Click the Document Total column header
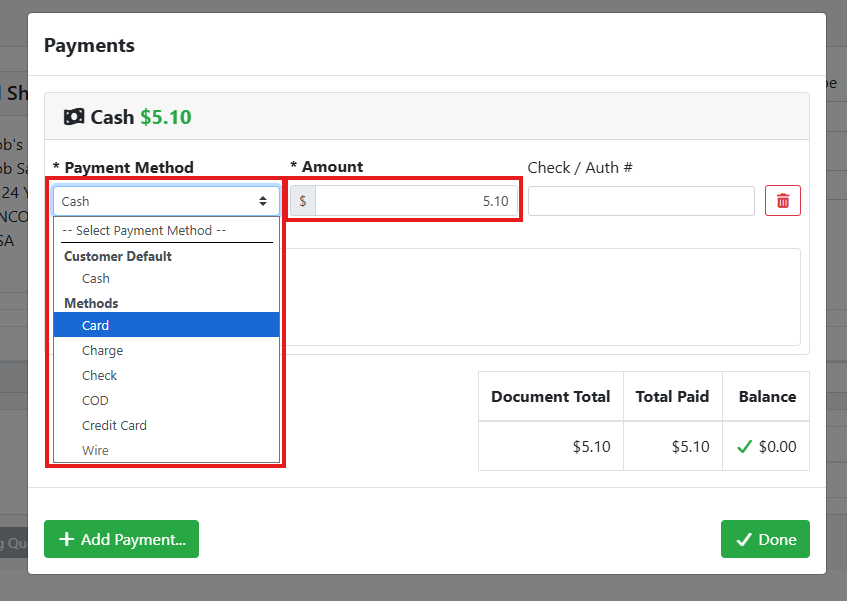The height and width of the screenshot is (601, 847). [x=550, y=397]
